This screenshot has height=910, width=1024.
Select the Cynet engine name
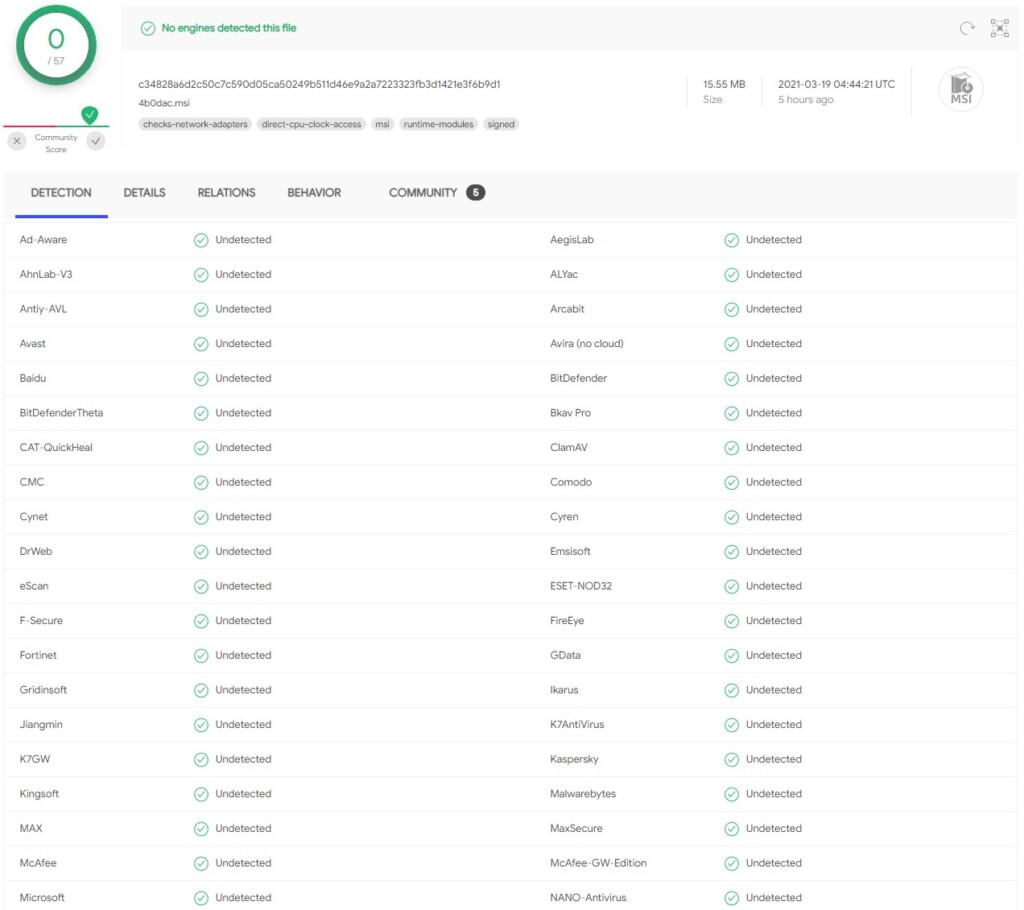[x=33, y=517]
